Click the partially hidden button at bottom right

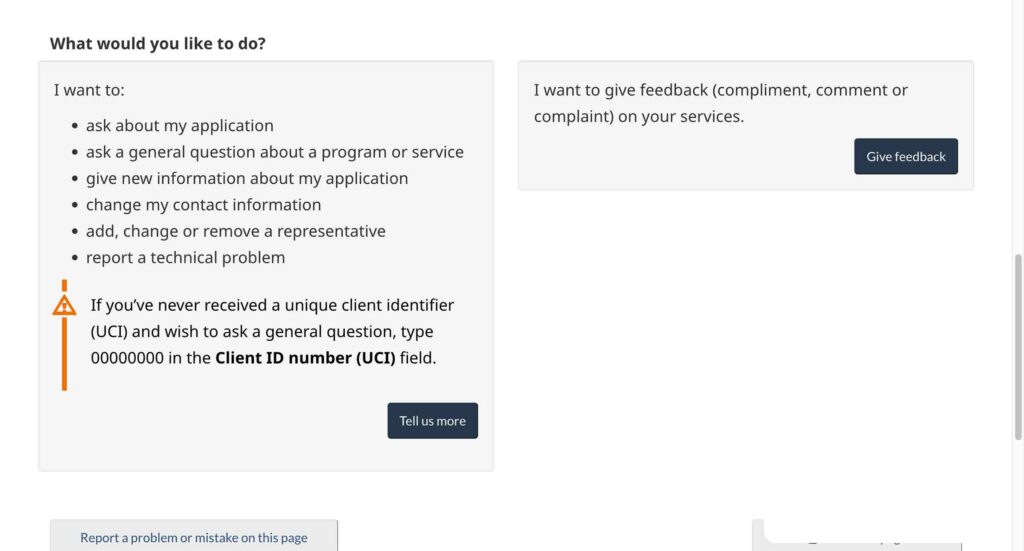(857, 536)
